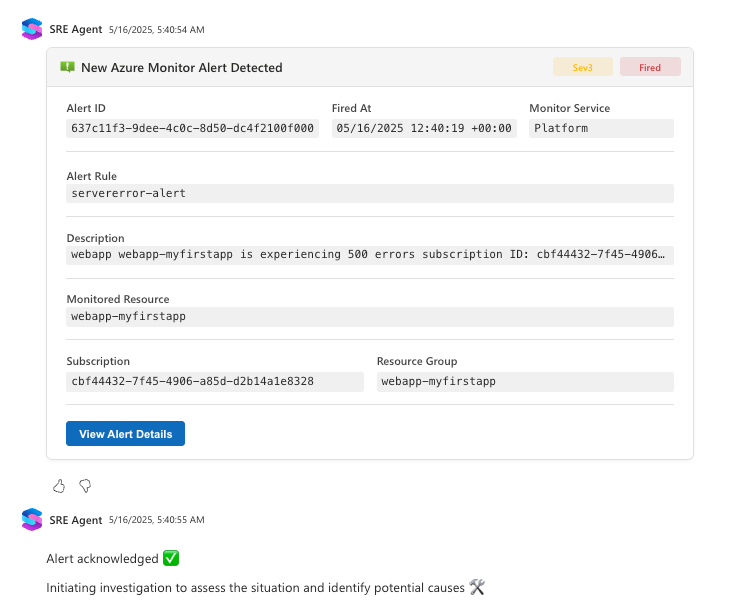Click the Subscription ID value field

(x=214, y=381)
